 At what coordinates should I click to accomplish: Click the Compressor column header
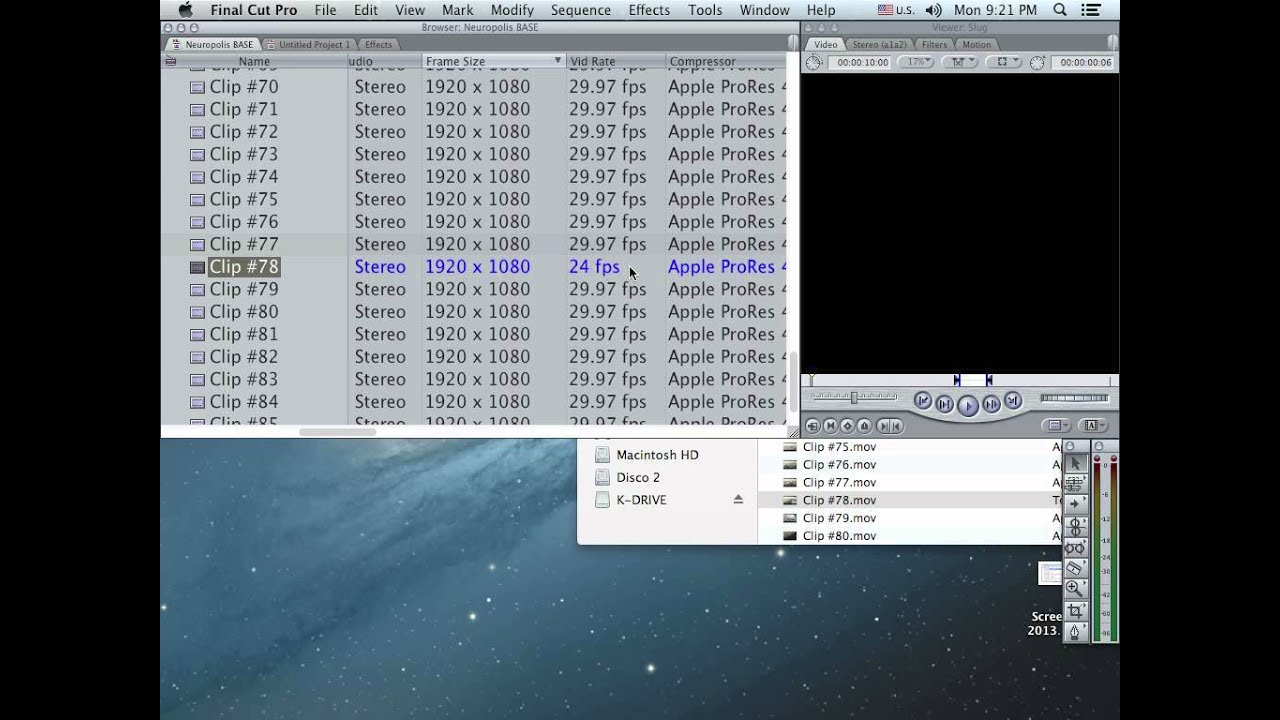coord(726,61)
